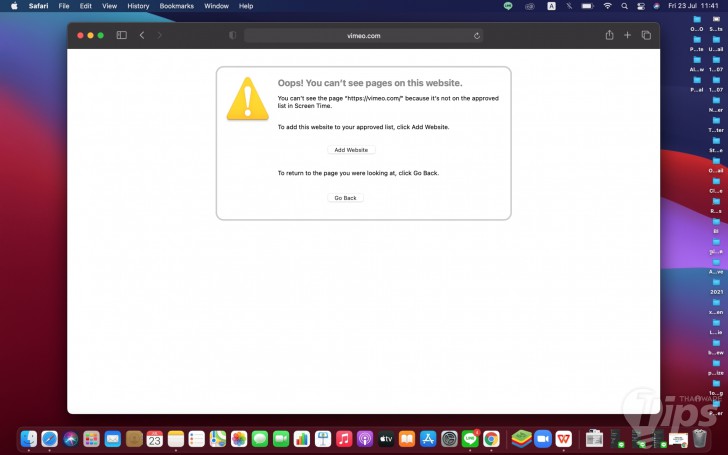728x455 pixels.
Task: Click the date and time in the menu bar
Action: (693, 6)
